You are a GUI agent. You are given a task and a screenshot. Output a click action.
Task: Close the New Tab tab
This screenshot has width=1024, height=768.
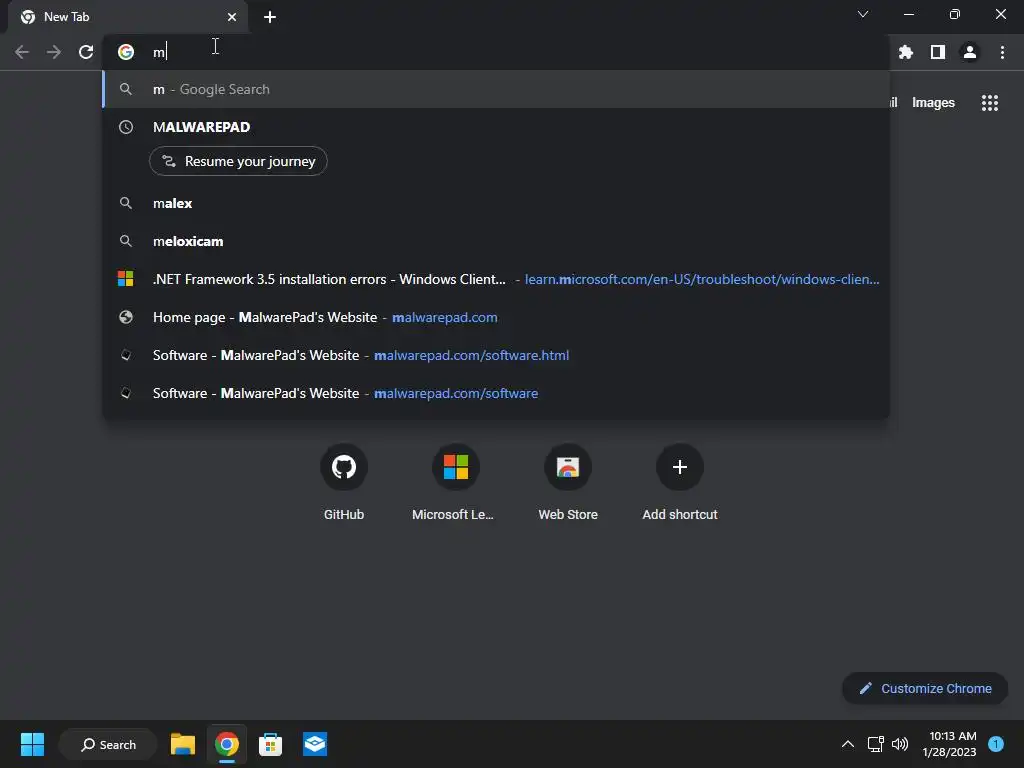[232, 17]
